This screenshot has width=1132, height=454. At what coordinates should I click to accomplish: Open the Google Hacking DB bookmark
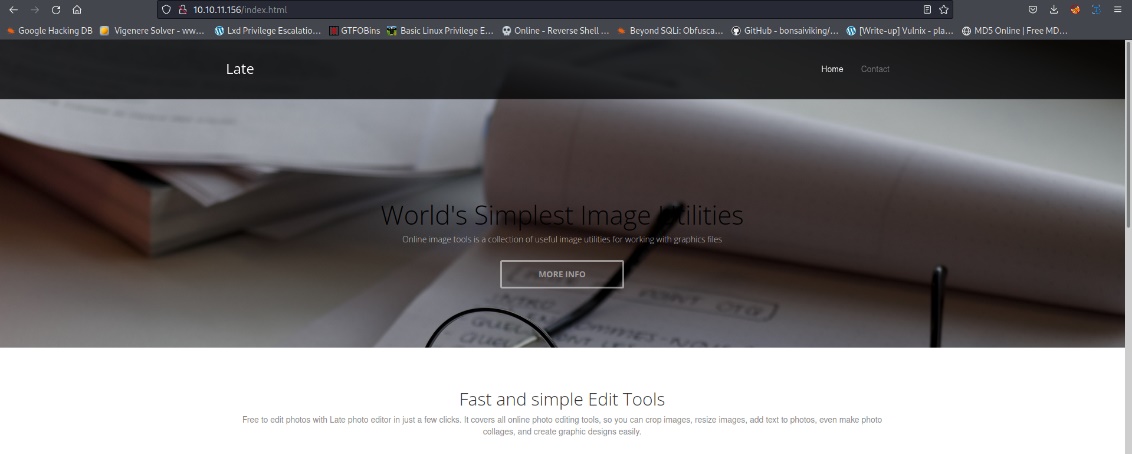pyautogui.click(x=50, y=31)
